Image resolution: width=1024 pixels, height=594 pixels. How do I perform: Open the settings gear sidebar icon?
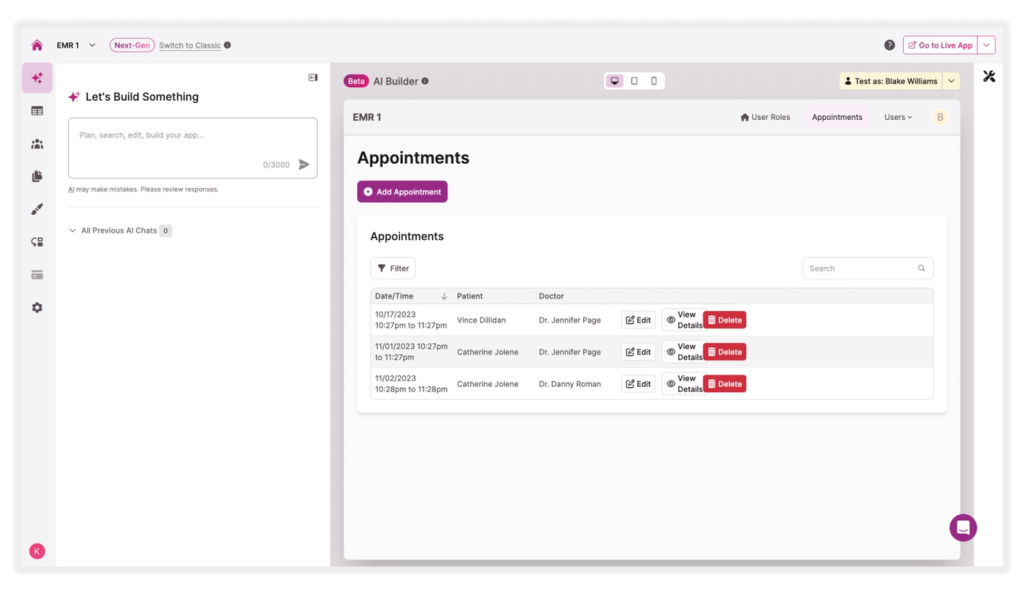click(x=37, y=307)
